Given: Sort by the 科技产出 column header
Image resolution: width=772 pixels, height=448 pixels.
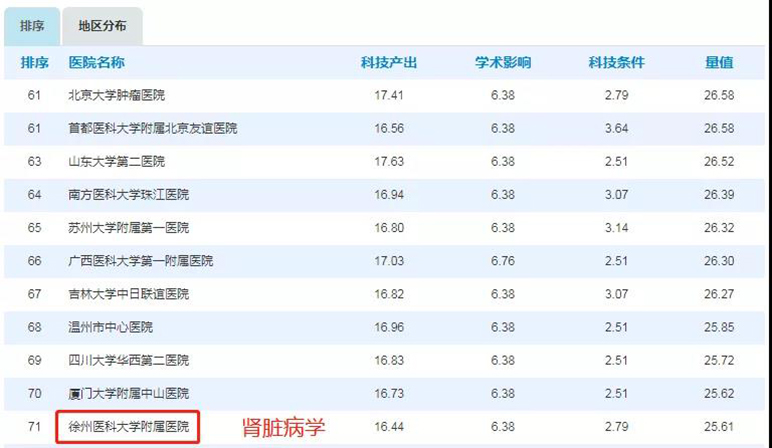Looking at the screenshot, I should (389, 63).
